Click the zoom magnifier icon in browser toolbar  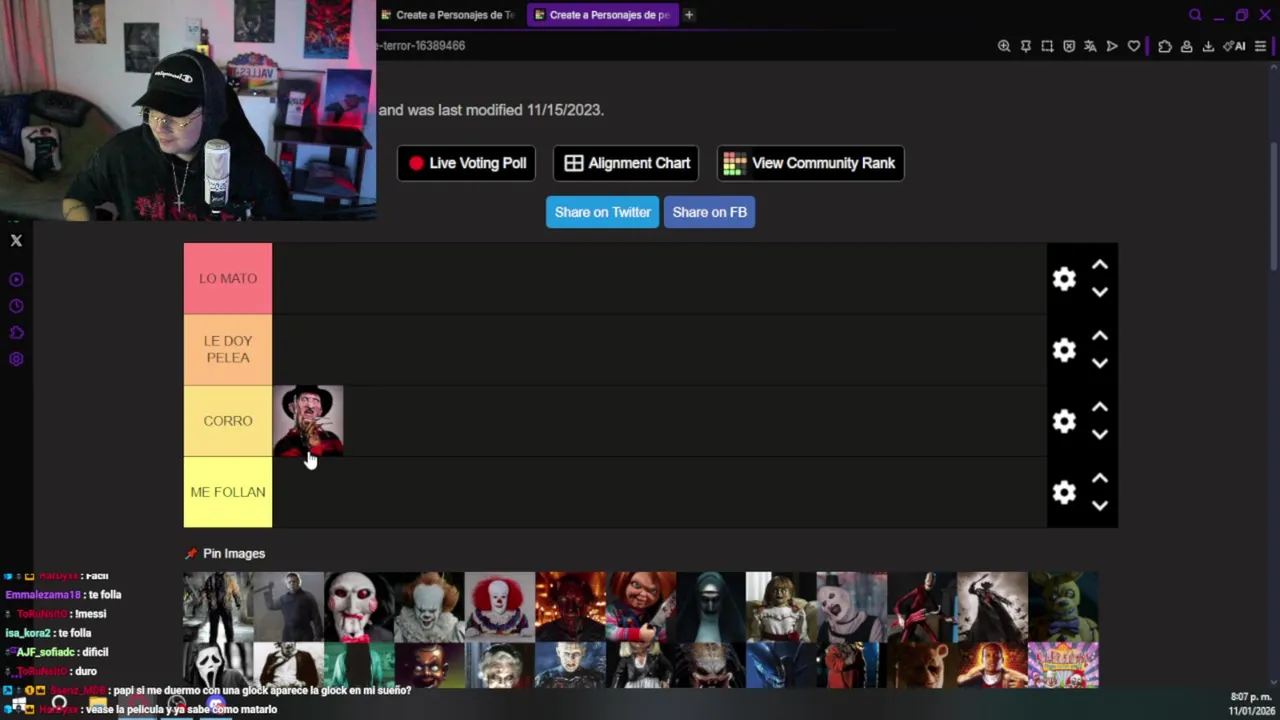pos(1004,46)
